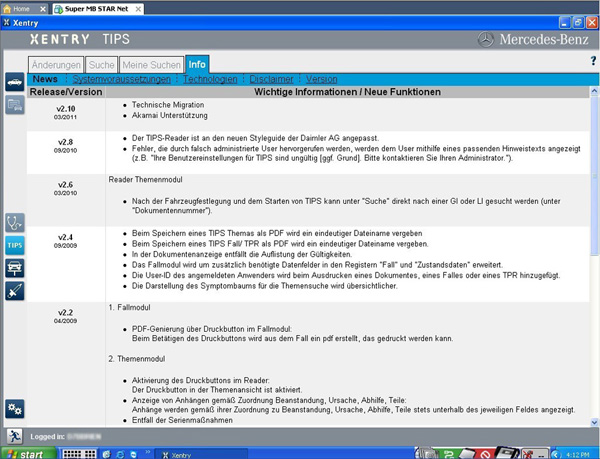Click the scrollbar down arrow
The height and width of the screenshot is (459, 600).
(594, 423)
